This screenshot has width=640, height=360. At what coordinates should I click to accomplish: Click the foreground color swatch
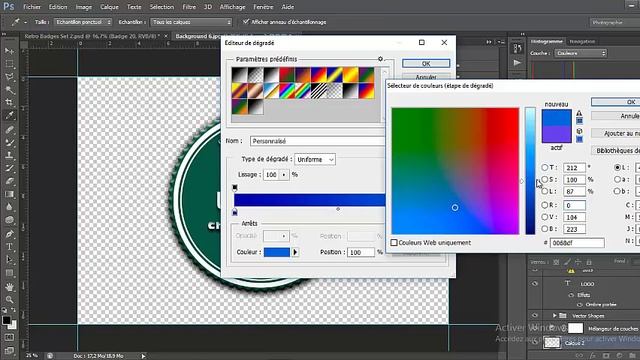pos(6,320)
